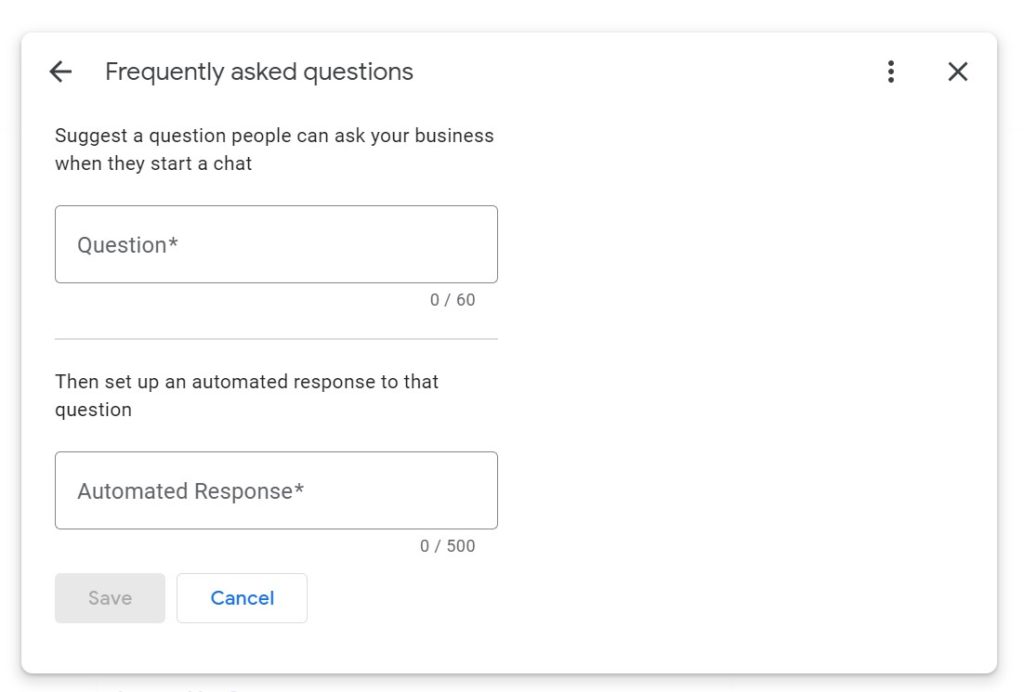The image size is (1024, 692).
Task: Open the three-dot more options menu
Action: coord(891,71)
